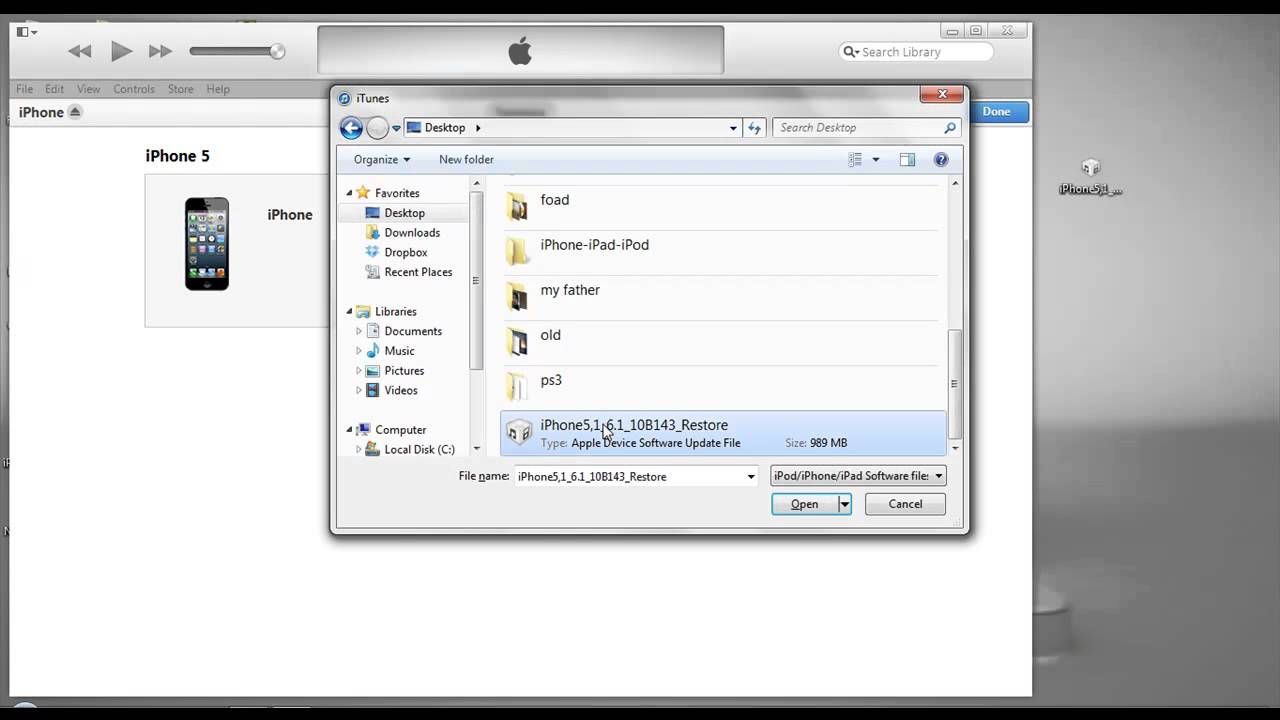Select the my father folder
This screenshot has height=720, width=1280.
(723, 298)
